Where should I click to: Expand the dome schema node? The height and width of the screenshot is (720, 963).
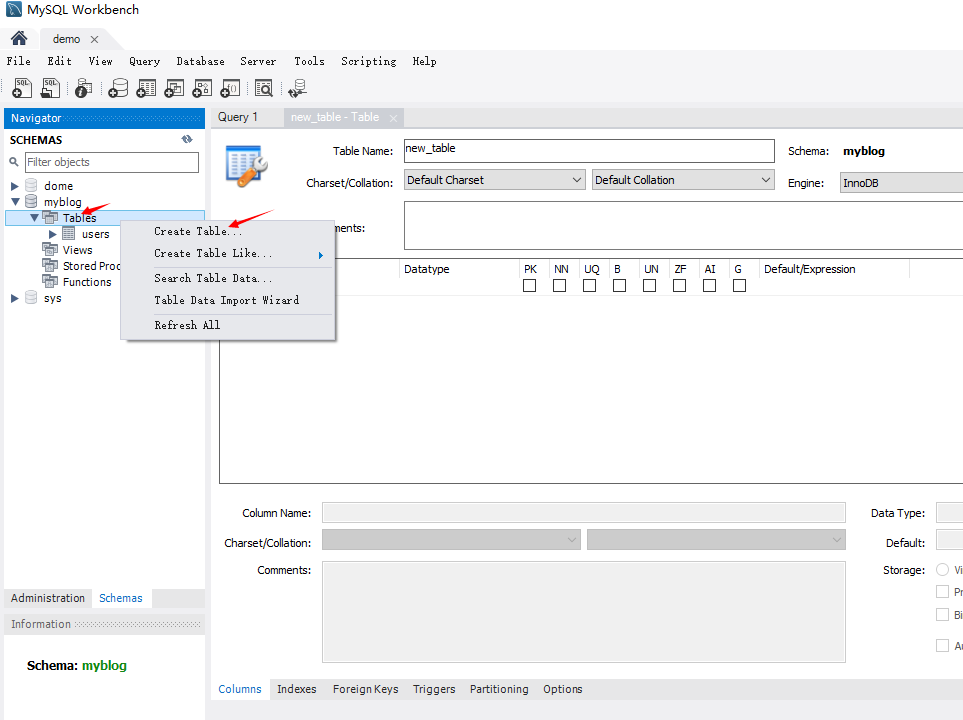click(x=15, y=186)
